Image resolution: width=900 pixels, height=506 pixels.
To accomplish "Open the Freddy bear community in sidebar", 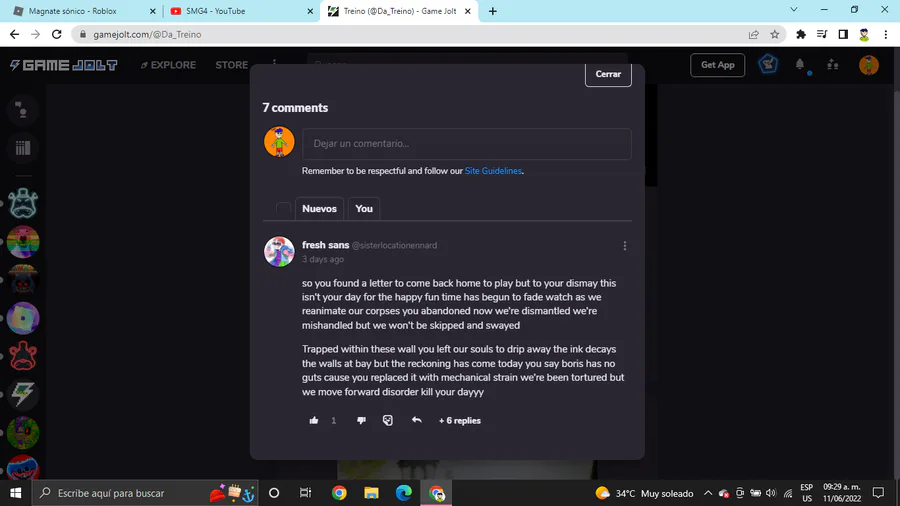I will pyautogui.click(x=23, y=203).
